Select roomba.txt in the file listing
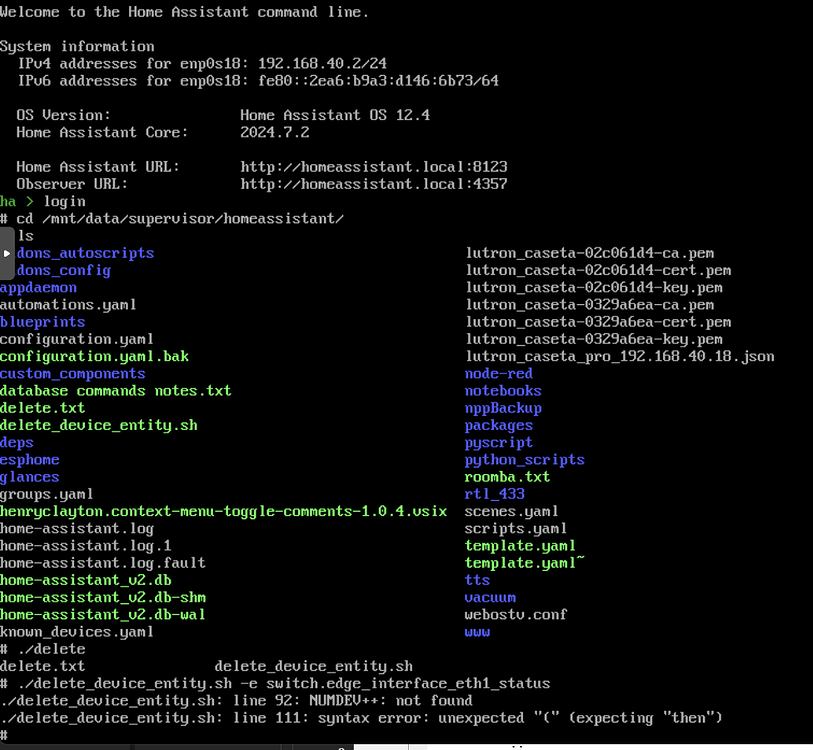Screen dimensions: 813x750 (x=506, y=476)
